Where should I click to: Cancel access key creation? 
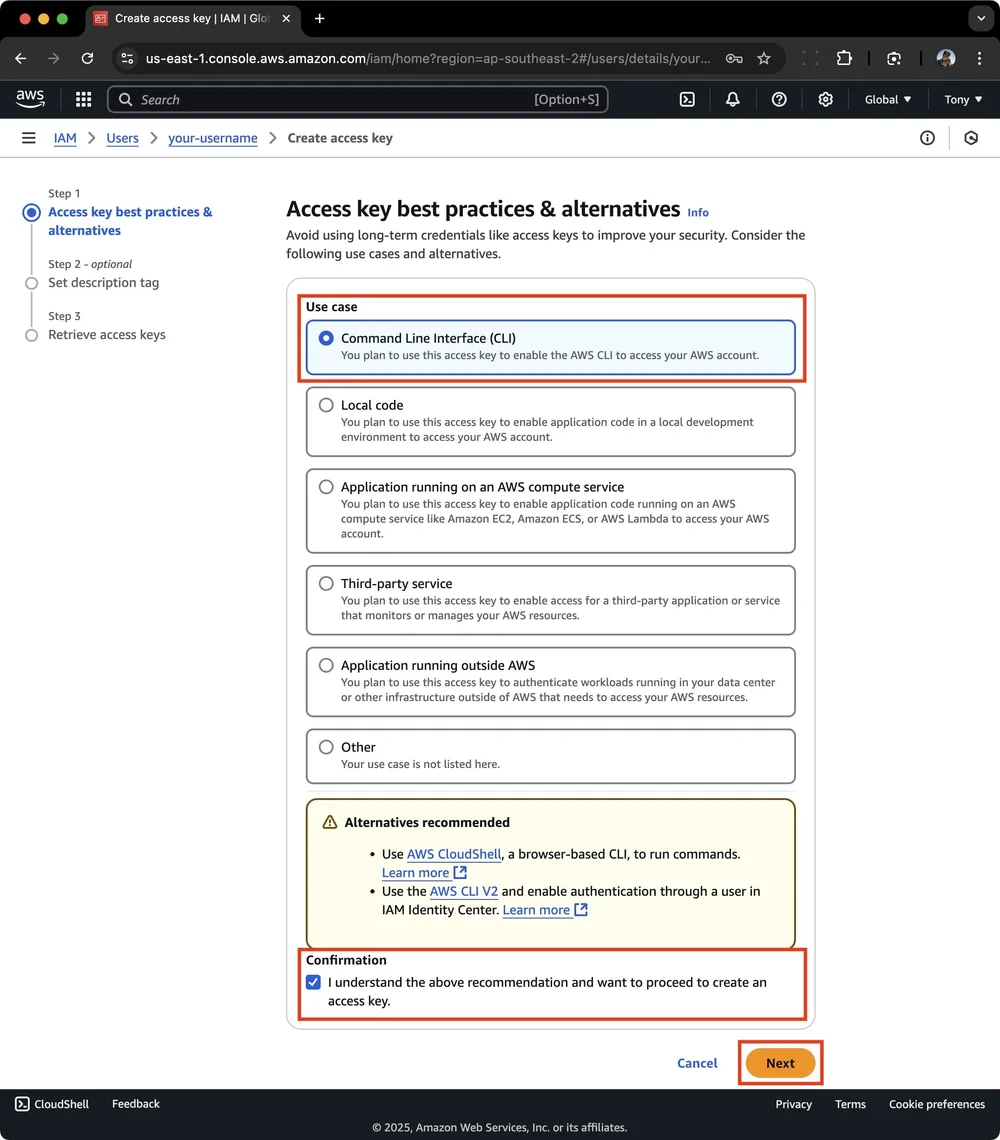[697, 1063]
